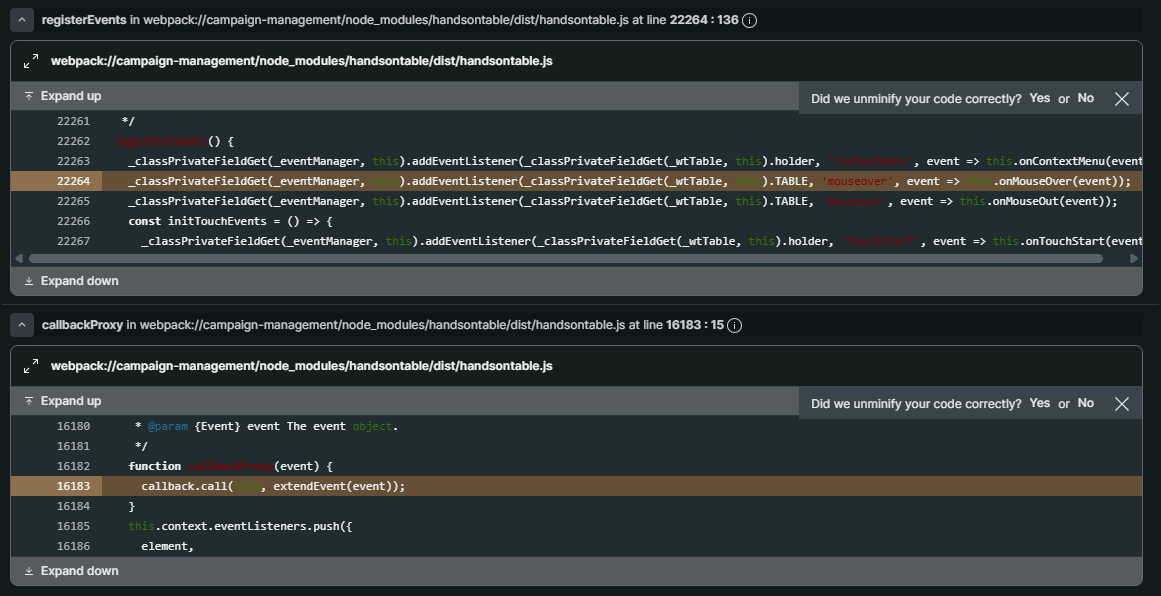Dismiss the unminify prompt in first panel
The image size is (1161, 596).
point(1121,98)
